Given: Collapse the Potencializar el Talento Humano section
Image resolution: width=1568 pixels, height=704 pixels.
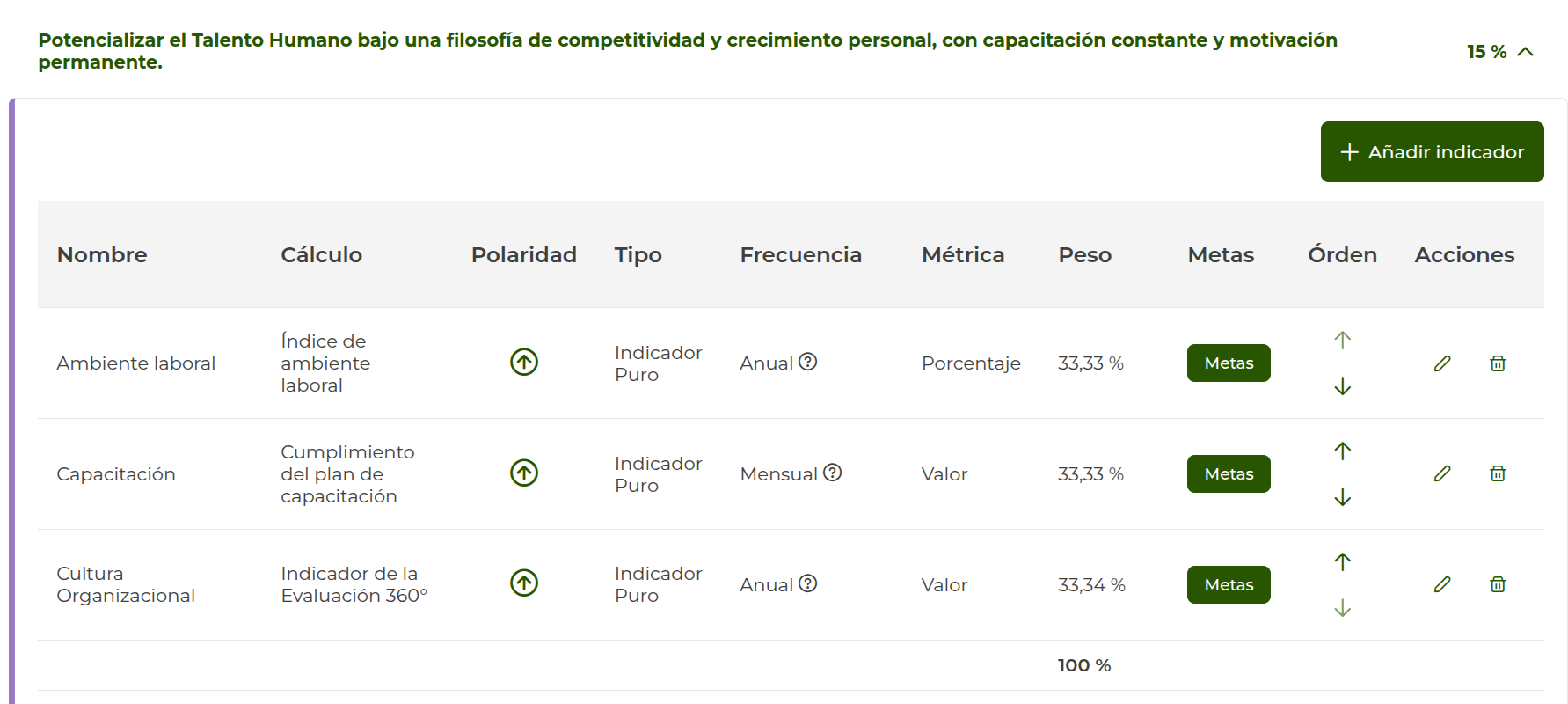Looking at the screenshot, I should pos(1526,51).
